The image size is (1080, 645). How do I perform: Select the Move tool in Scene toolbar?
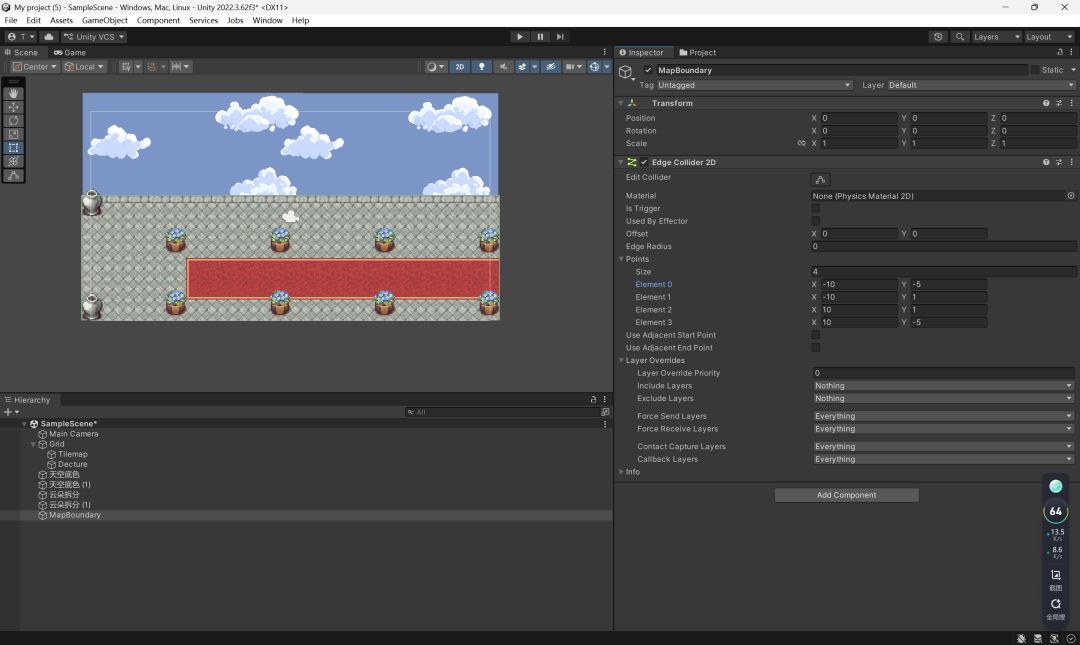13,107
